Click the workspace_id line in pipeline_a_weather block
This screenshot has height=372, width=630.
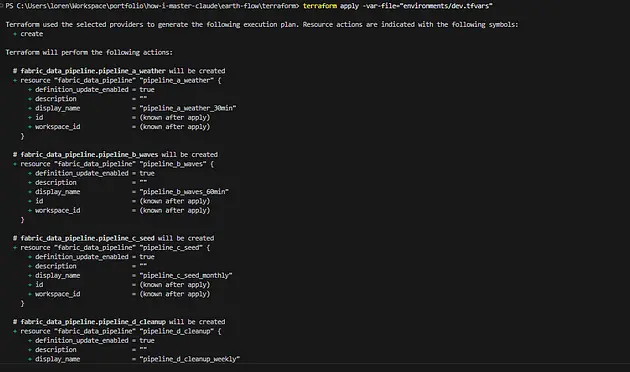(119, 127)
